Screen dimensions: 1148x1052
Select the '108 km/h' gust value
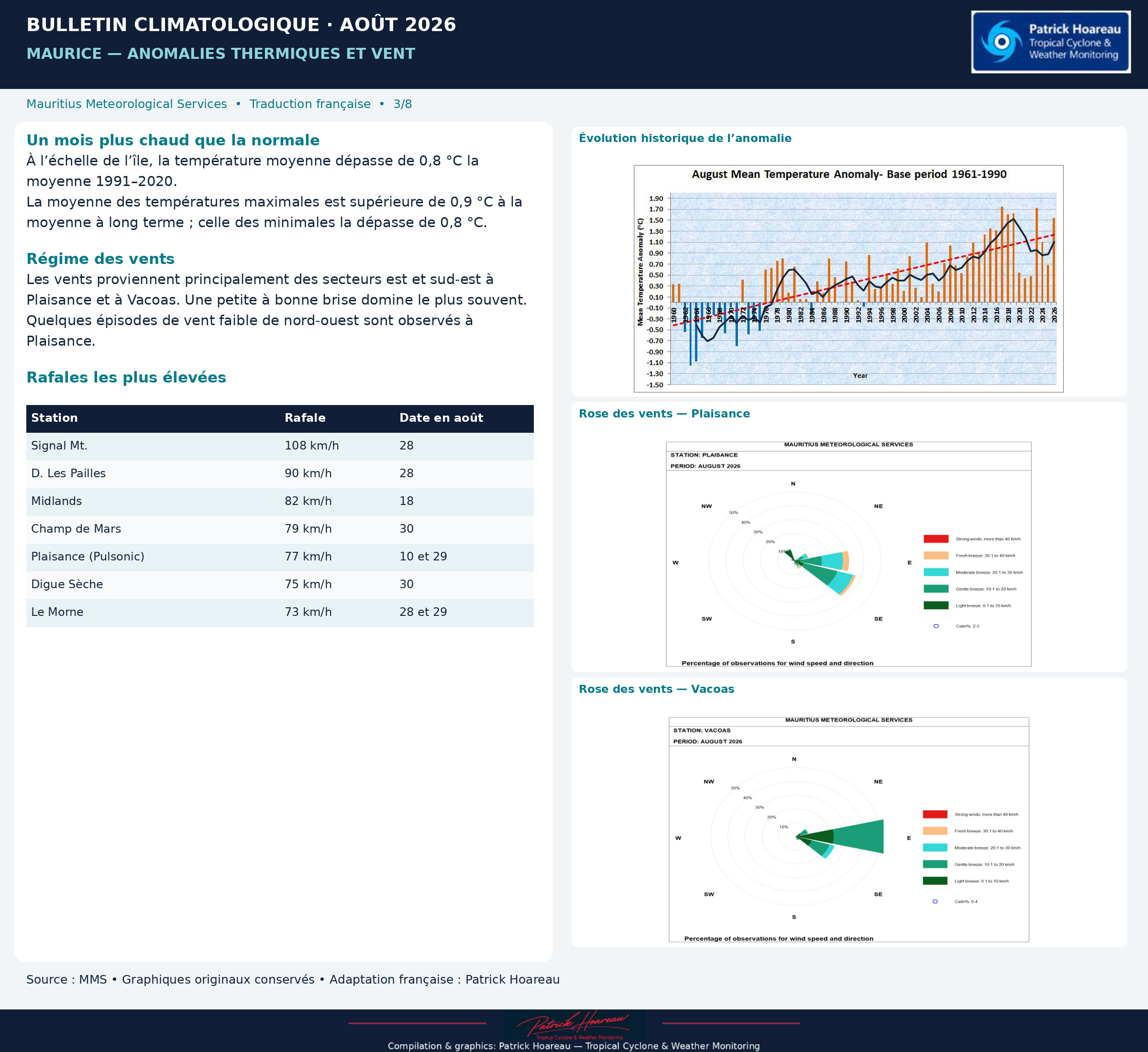click(312, 446)
